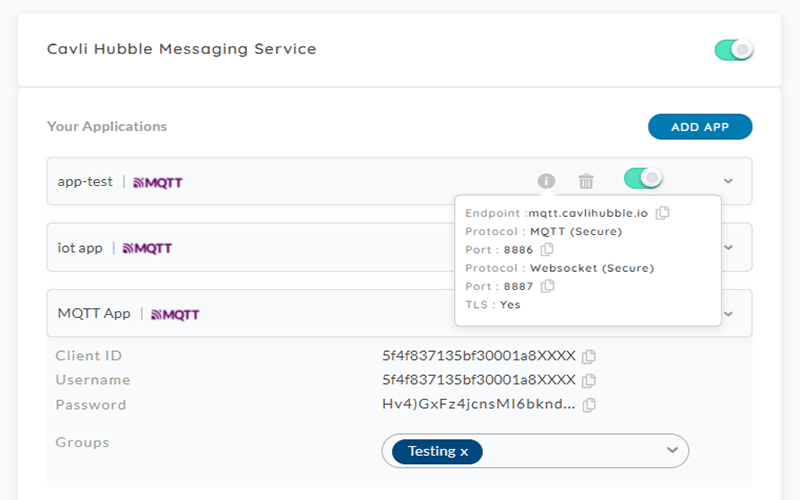
Task: Click the app-test application name
Action: [85, 182]
